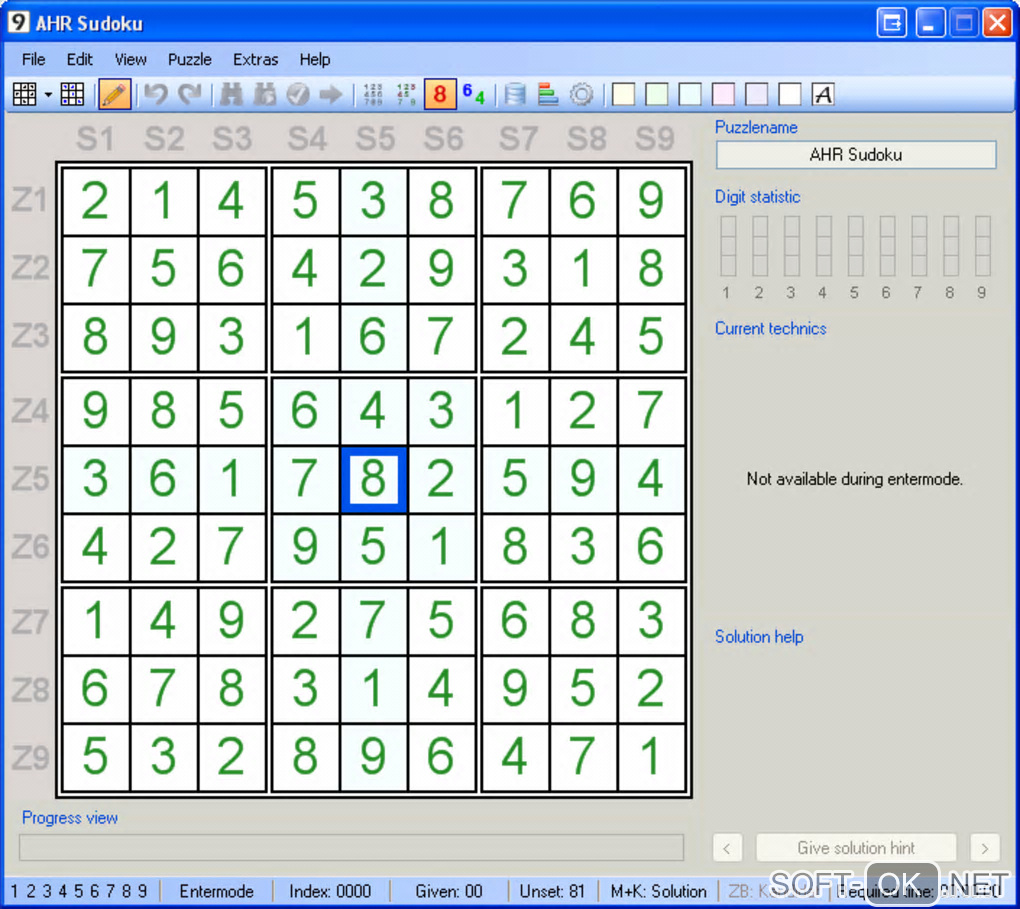Open the Extras menu
Screen dimensions: 1020x909
point(255,59)
